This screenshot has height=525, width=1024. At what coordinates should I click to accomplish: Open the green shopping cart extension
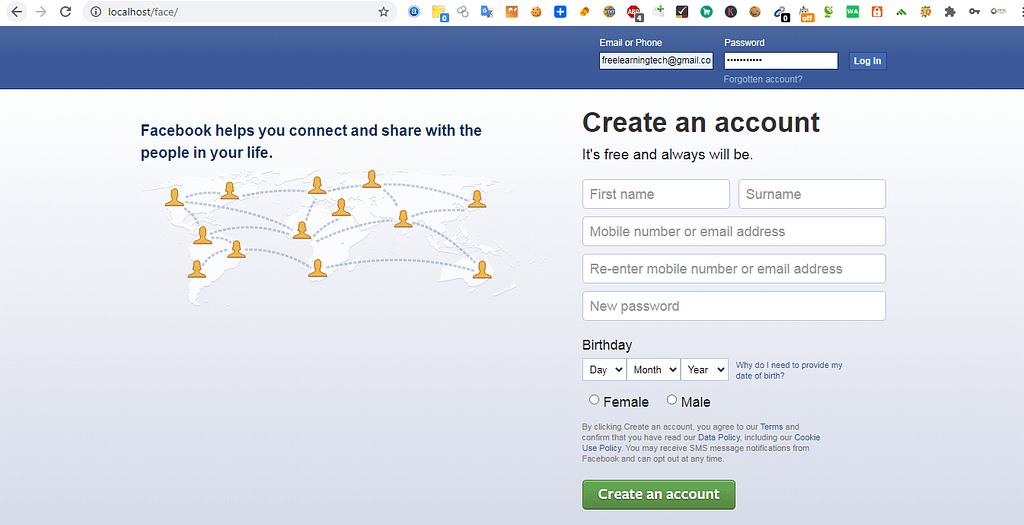(x=706, y=11)
